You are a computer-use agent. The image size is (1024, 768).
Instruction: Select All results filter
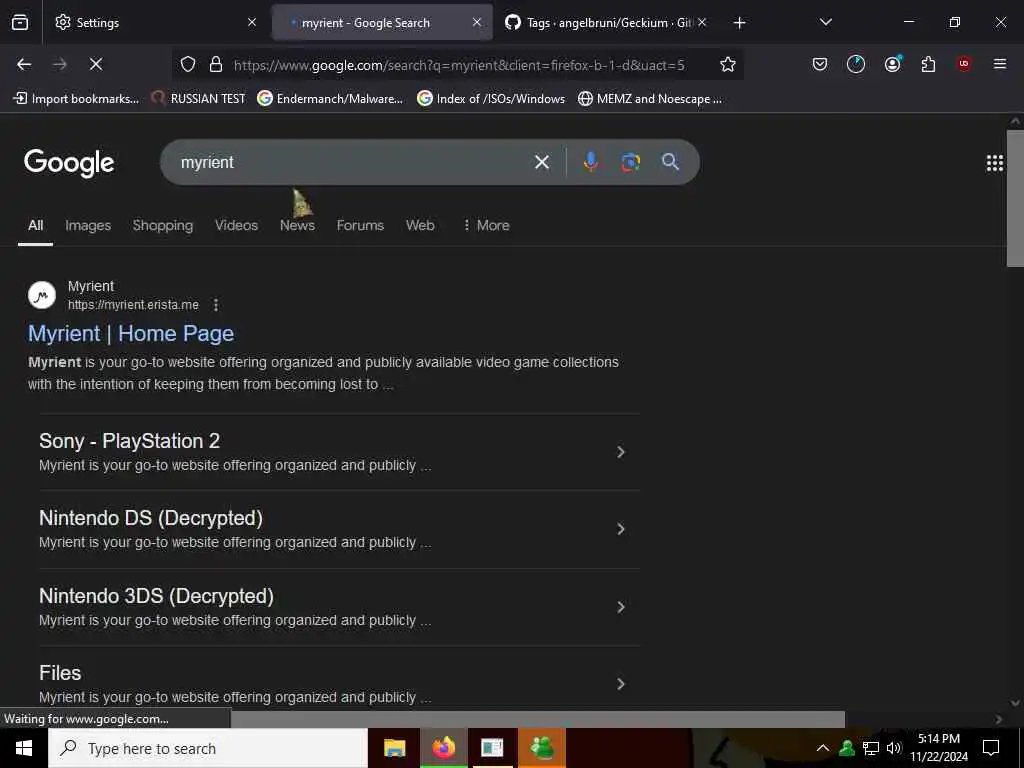tap(35, 225)
